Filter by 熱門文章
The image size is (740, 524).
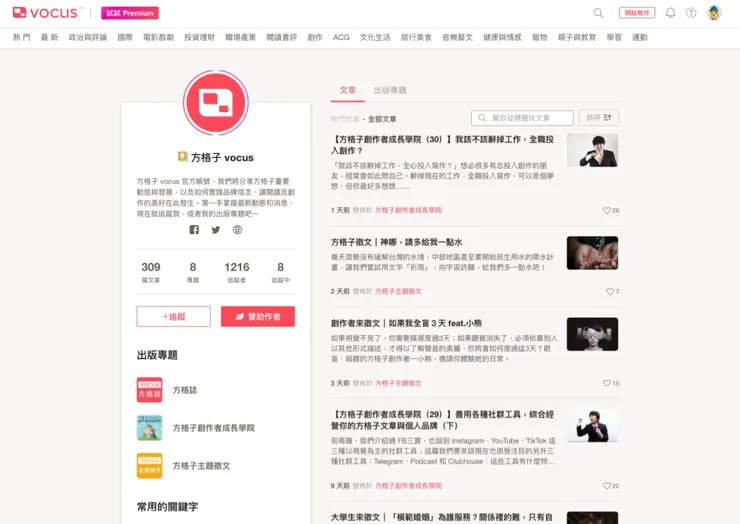point(345,119)
